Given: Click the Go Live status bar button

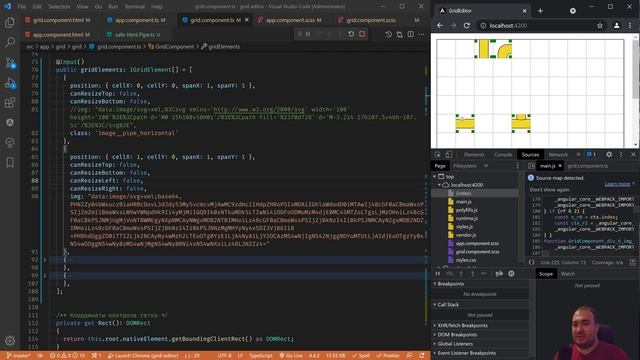Looking at the screenshot, I should tap(291, 356).
